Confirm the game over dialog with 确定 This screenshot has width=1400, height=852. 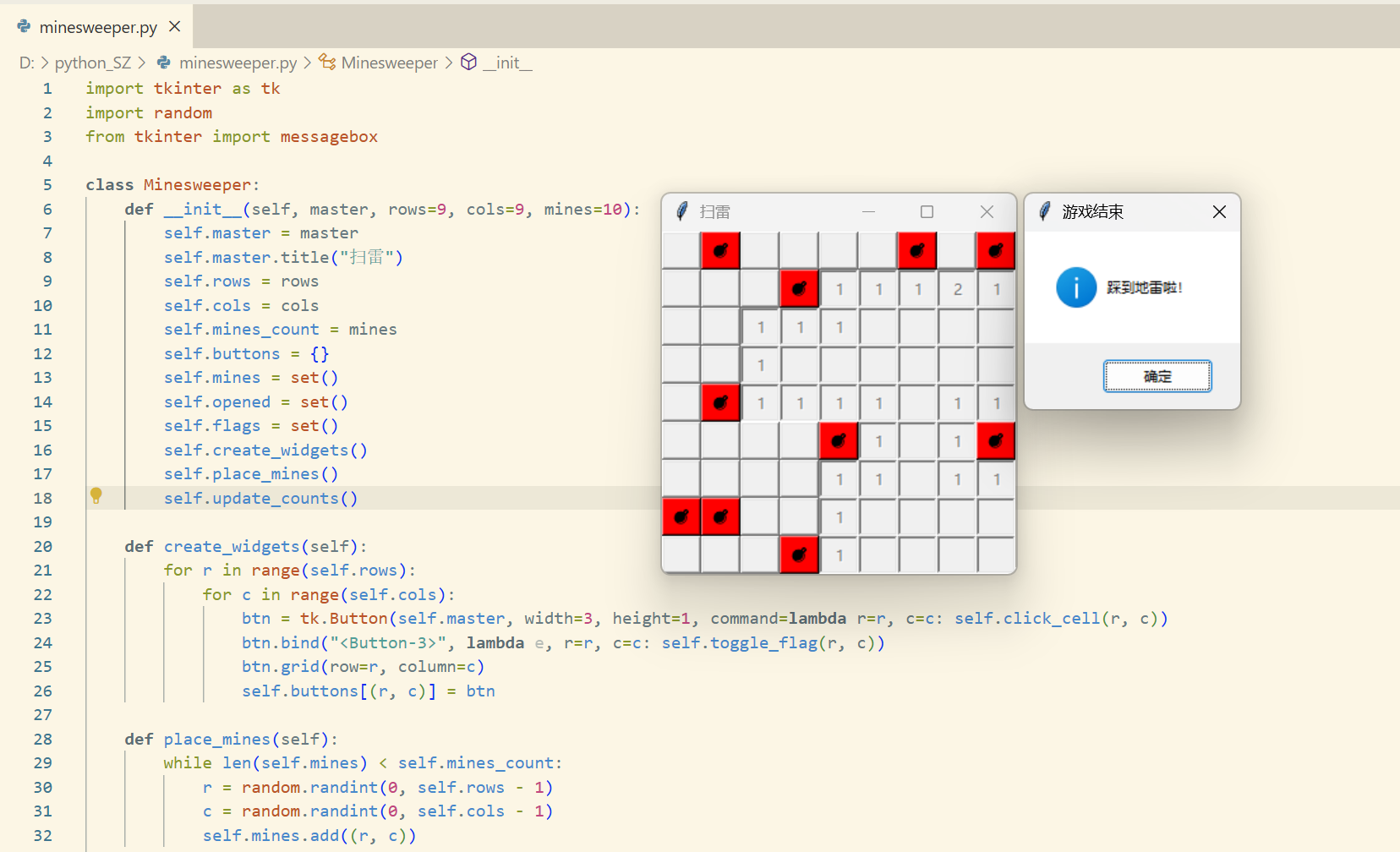[1157, 376]
